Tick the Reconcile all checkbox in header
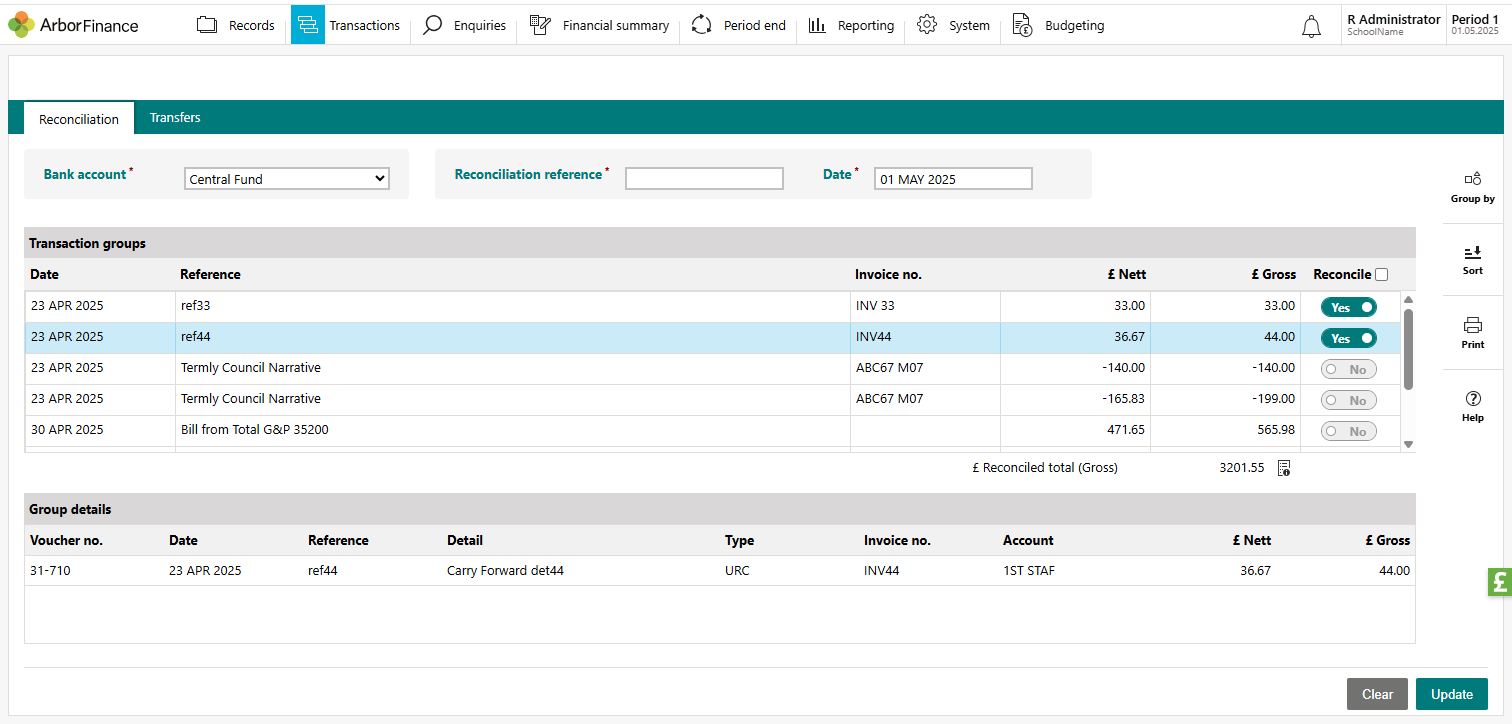1512x724 pixels. point(1381,275)
